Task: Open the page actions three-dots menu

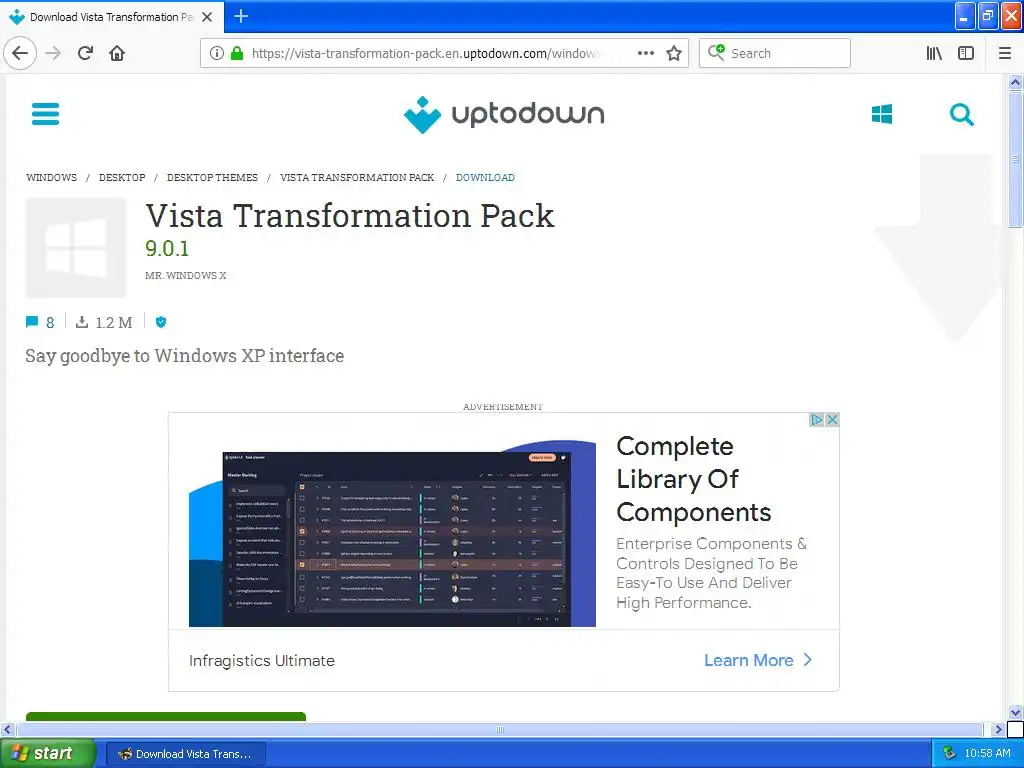Action: [646, 53]
